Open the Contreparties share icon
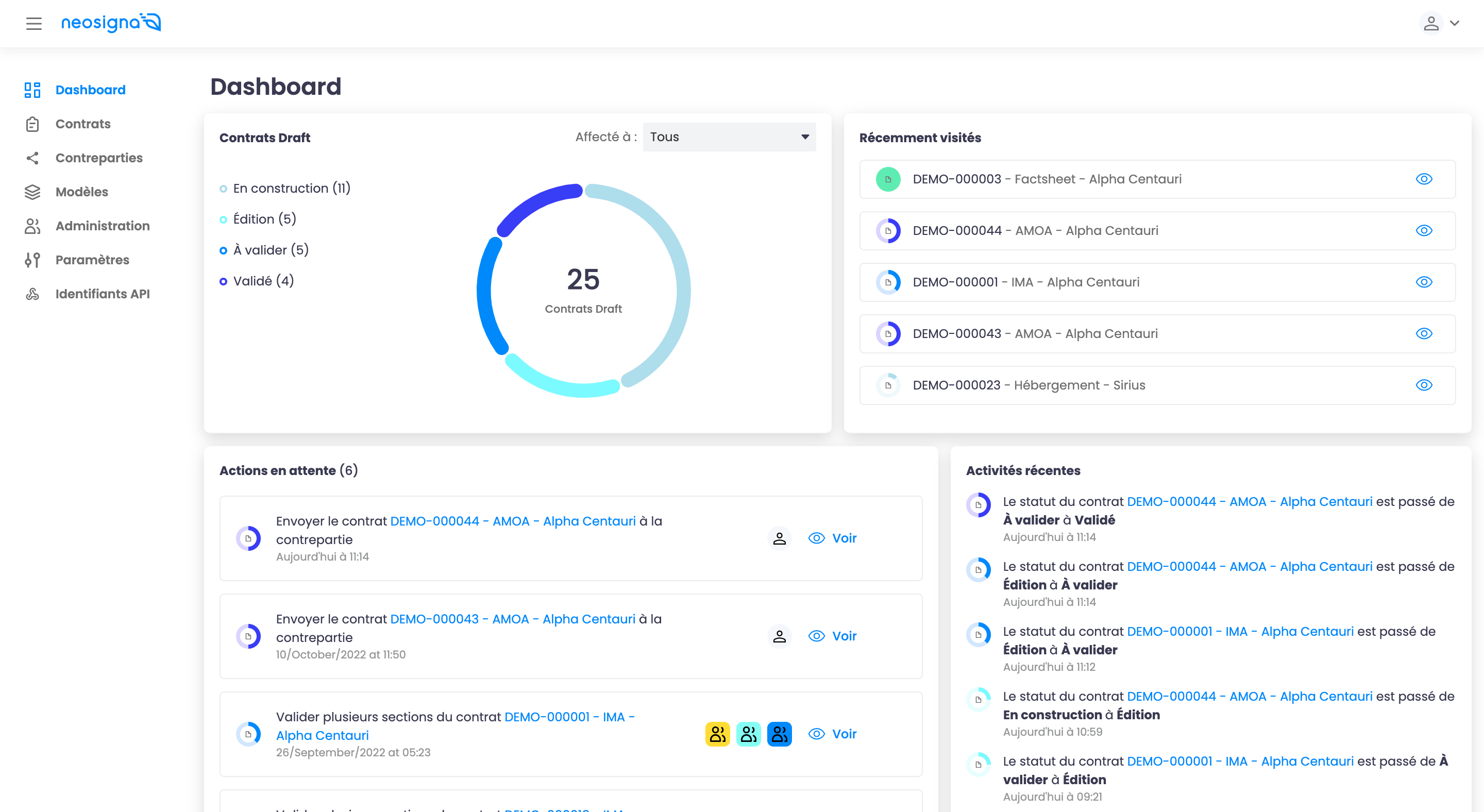The image size is (1484, 812). pos(32,158)
